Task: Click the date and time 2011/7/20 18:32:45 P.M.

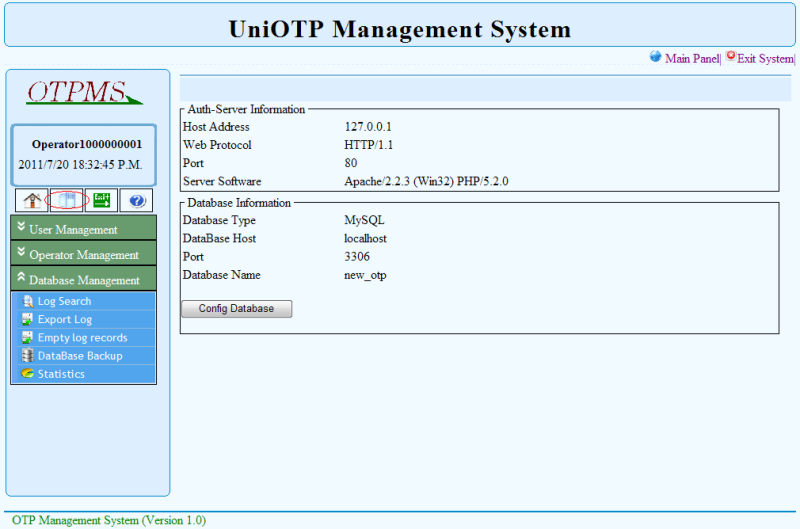Action: click(x=80, y=165)
